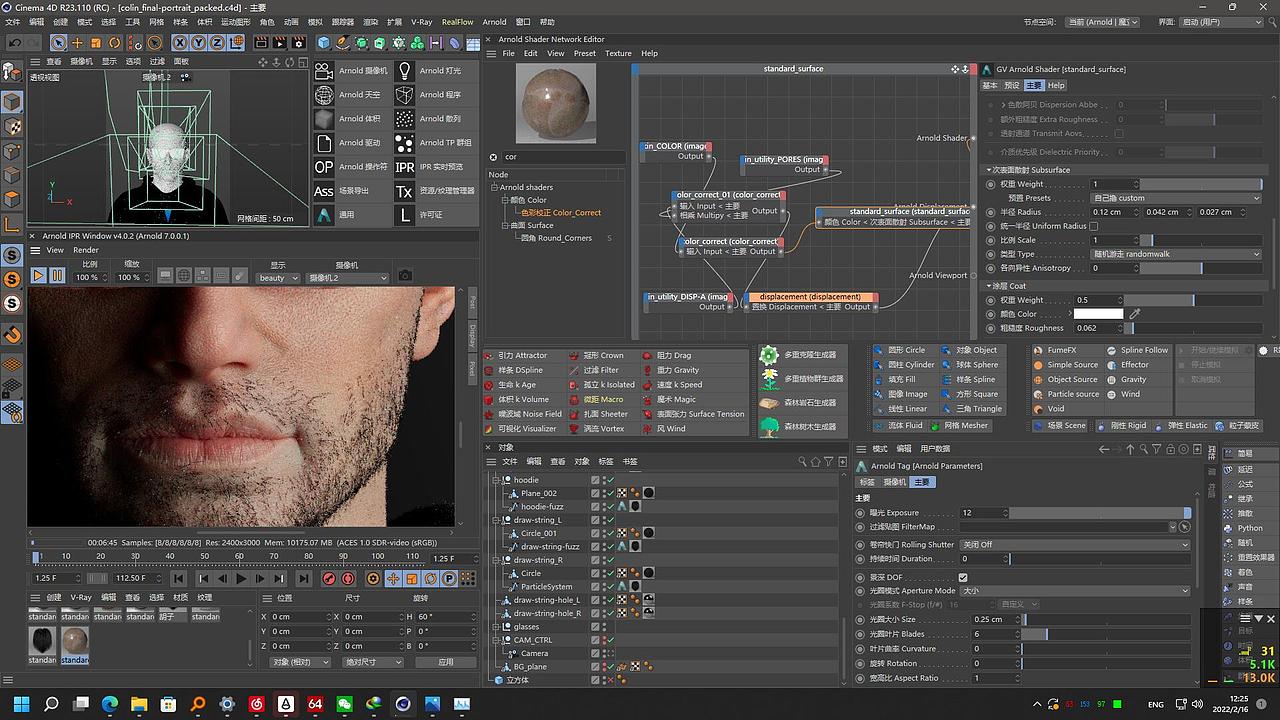Click the material preview sphere thumbnail
The width and height of the screenshot is (1280, 720).
click(x=557, y=104)
